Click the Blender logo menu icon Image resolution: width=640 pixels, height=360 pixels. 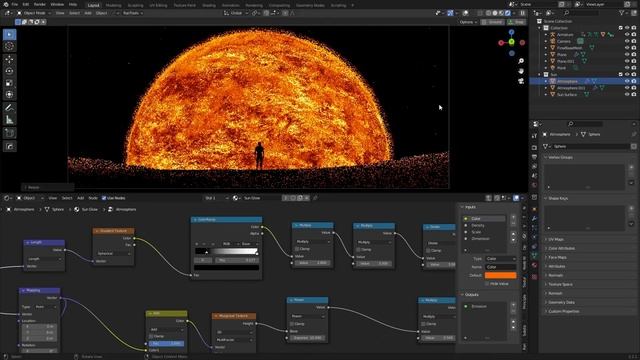(5, 4)
